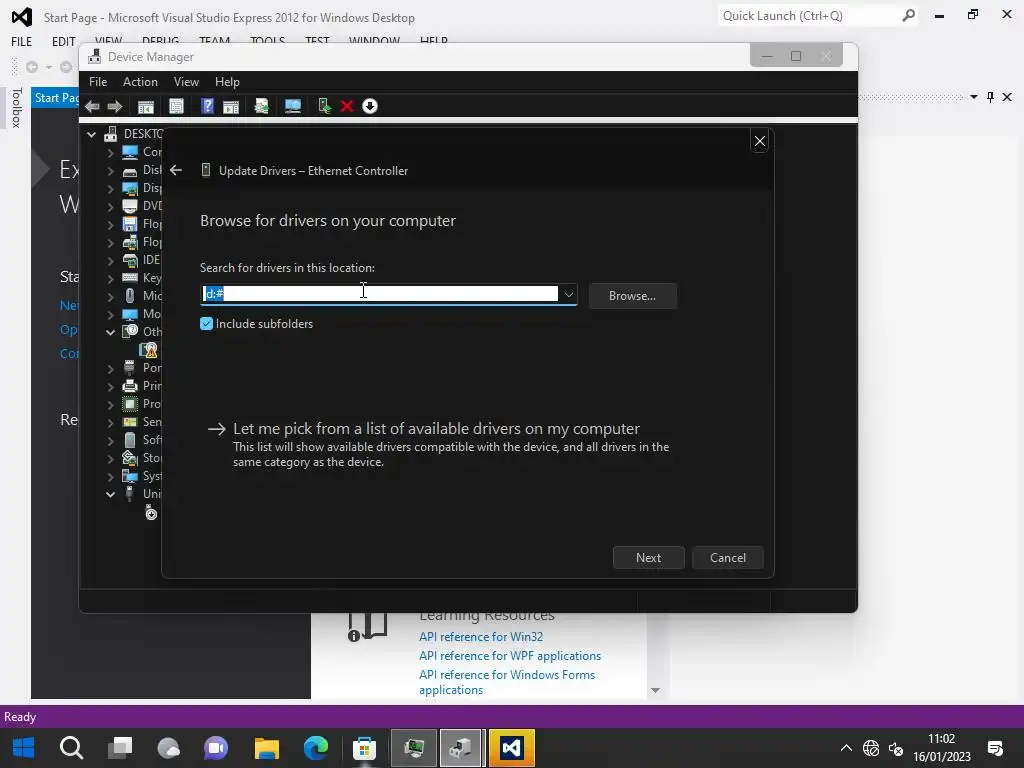Open notification center icon in taskbar
The width and height of the screenshot is (1024, 768).
[x=995, y=748]
